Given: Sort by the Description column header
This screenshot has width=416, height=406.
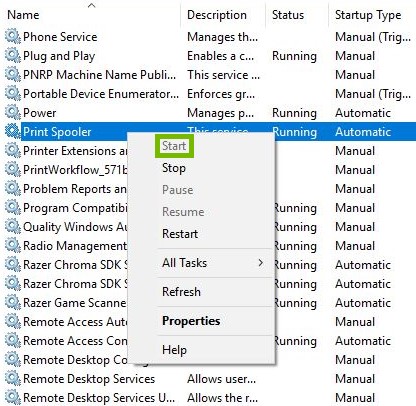Looking at the screenshot, I should coord(217,15).
